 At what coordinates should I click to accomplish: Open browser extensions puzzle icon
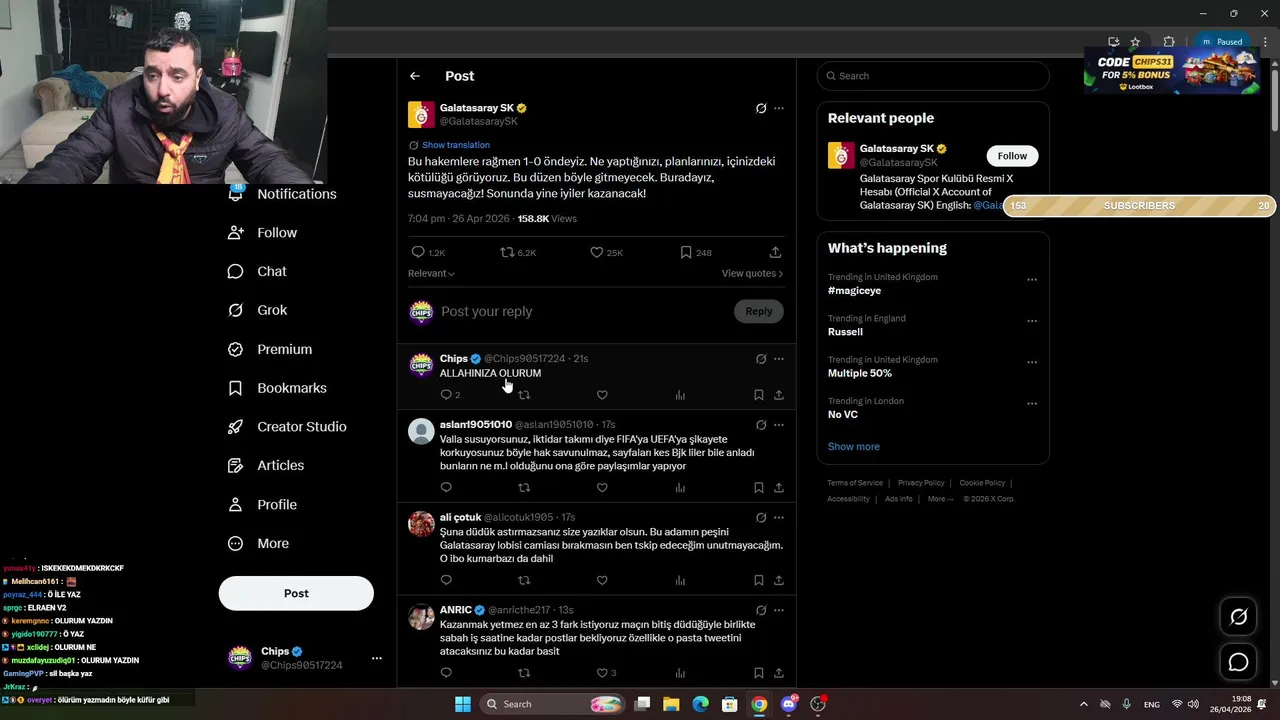(x=1169, y=42)
